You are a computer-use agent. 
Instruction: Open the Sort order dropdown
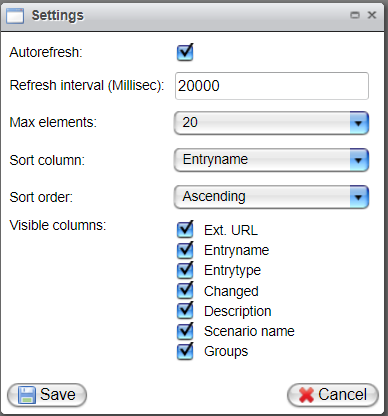[x=271, y=197]
